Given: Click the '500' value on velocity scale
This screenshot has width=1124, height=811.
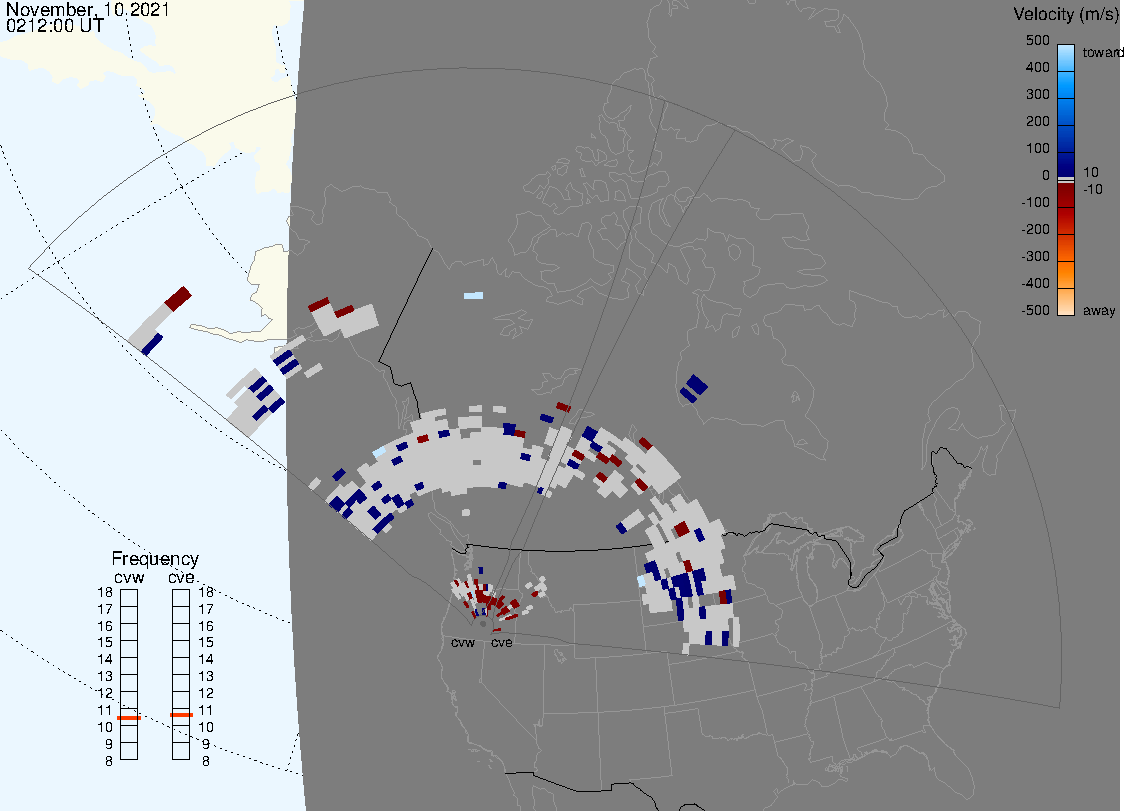Looking at the screenshot, I should tap(1037, 40).
